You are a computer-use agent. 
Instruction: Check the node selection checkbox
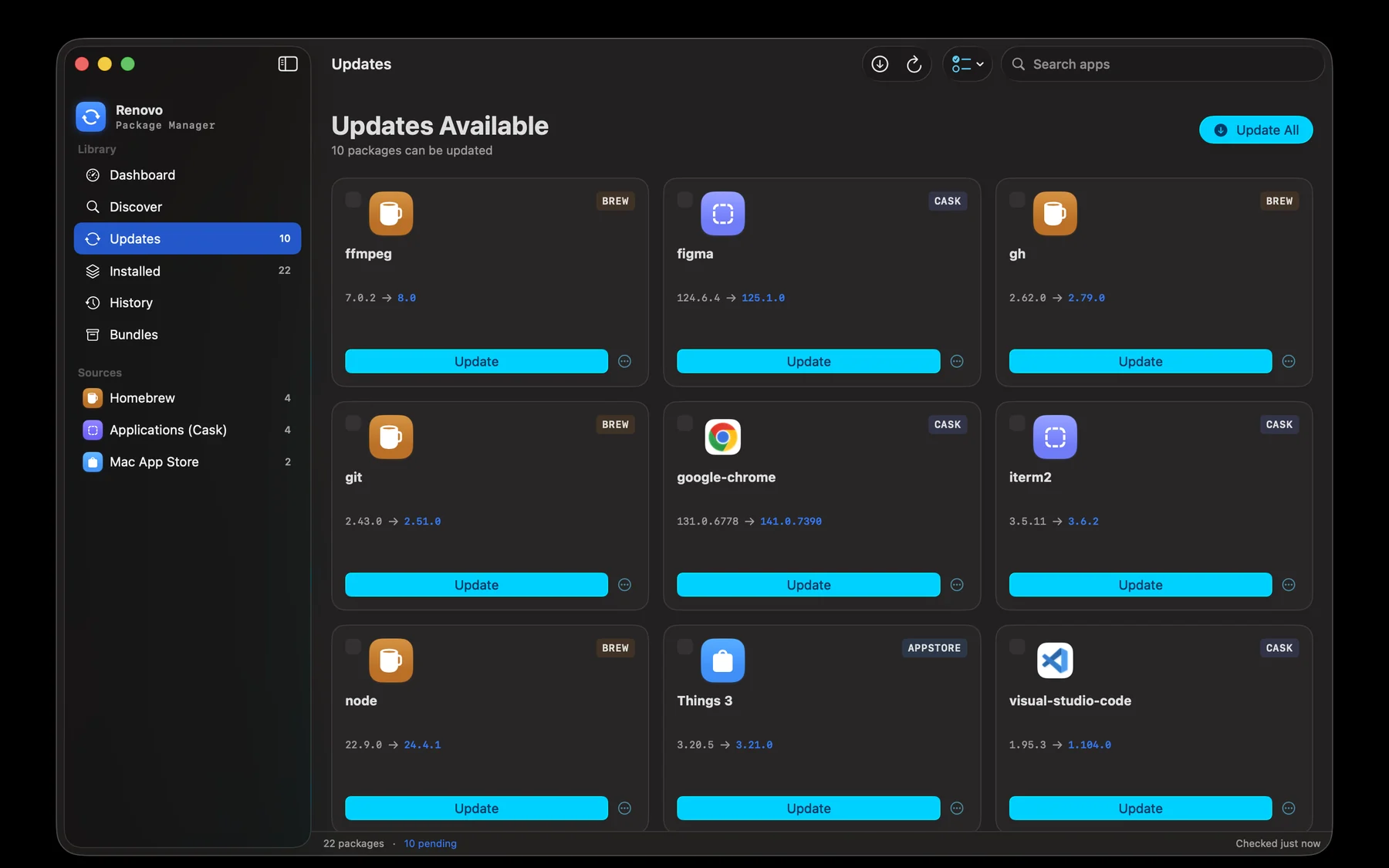click(353, 647)
